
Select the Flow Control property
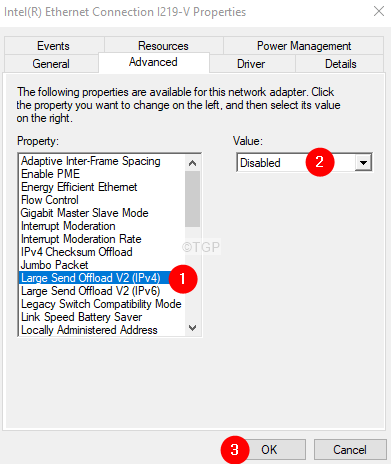click(x=50, y=200)
